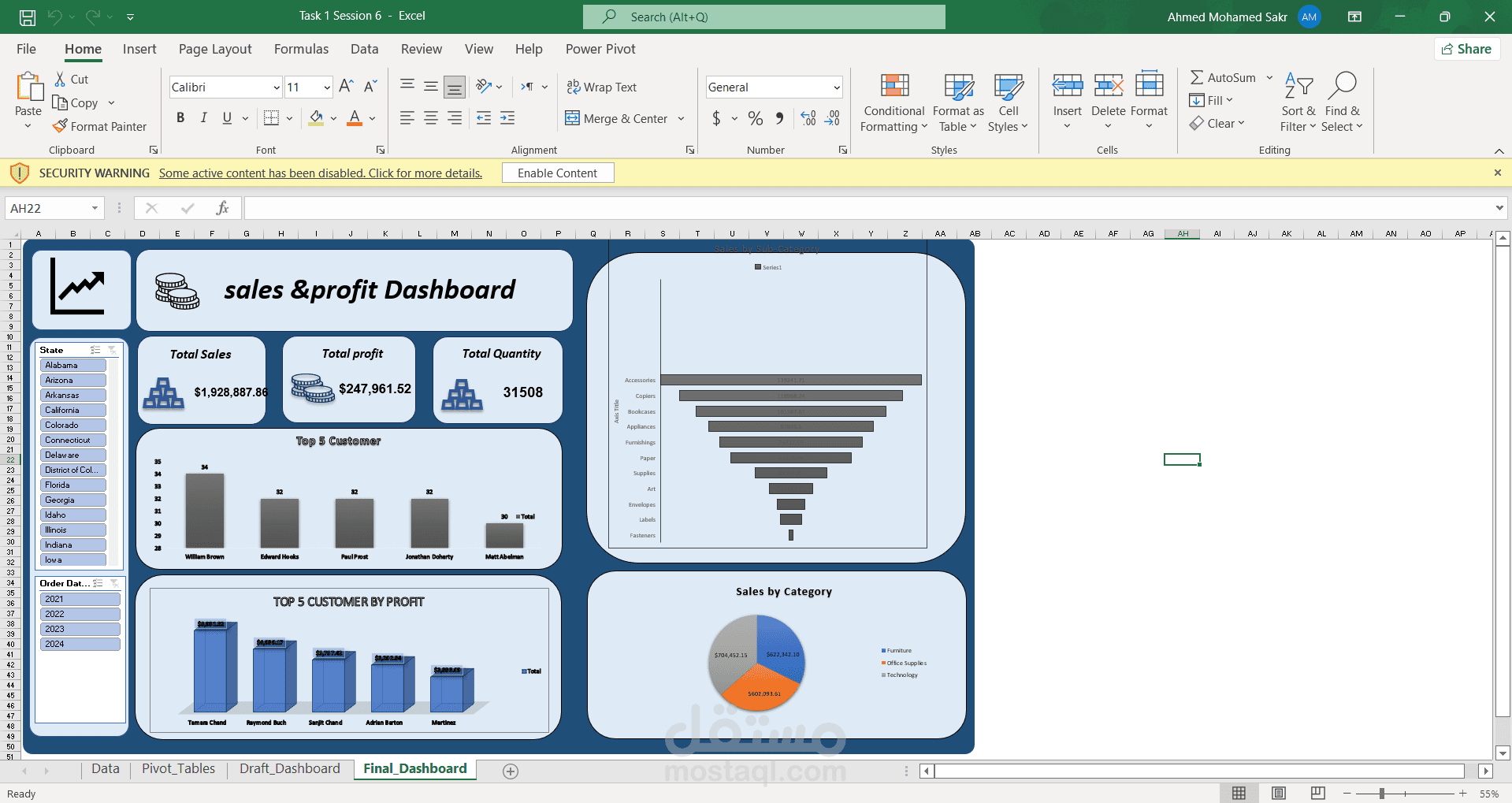Toggle the Bottom Align option
This screenshot has width=1512, height=803.
[x=455, y=87]
